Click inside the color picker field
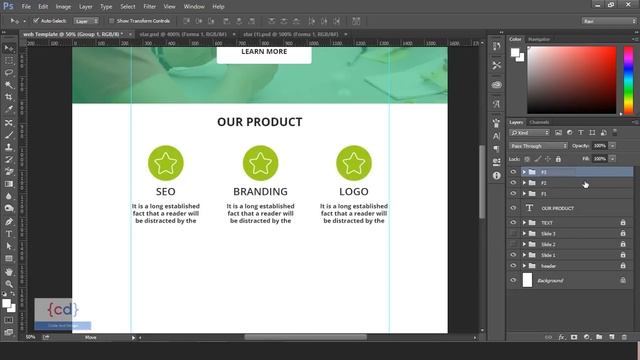 (571, 80)
